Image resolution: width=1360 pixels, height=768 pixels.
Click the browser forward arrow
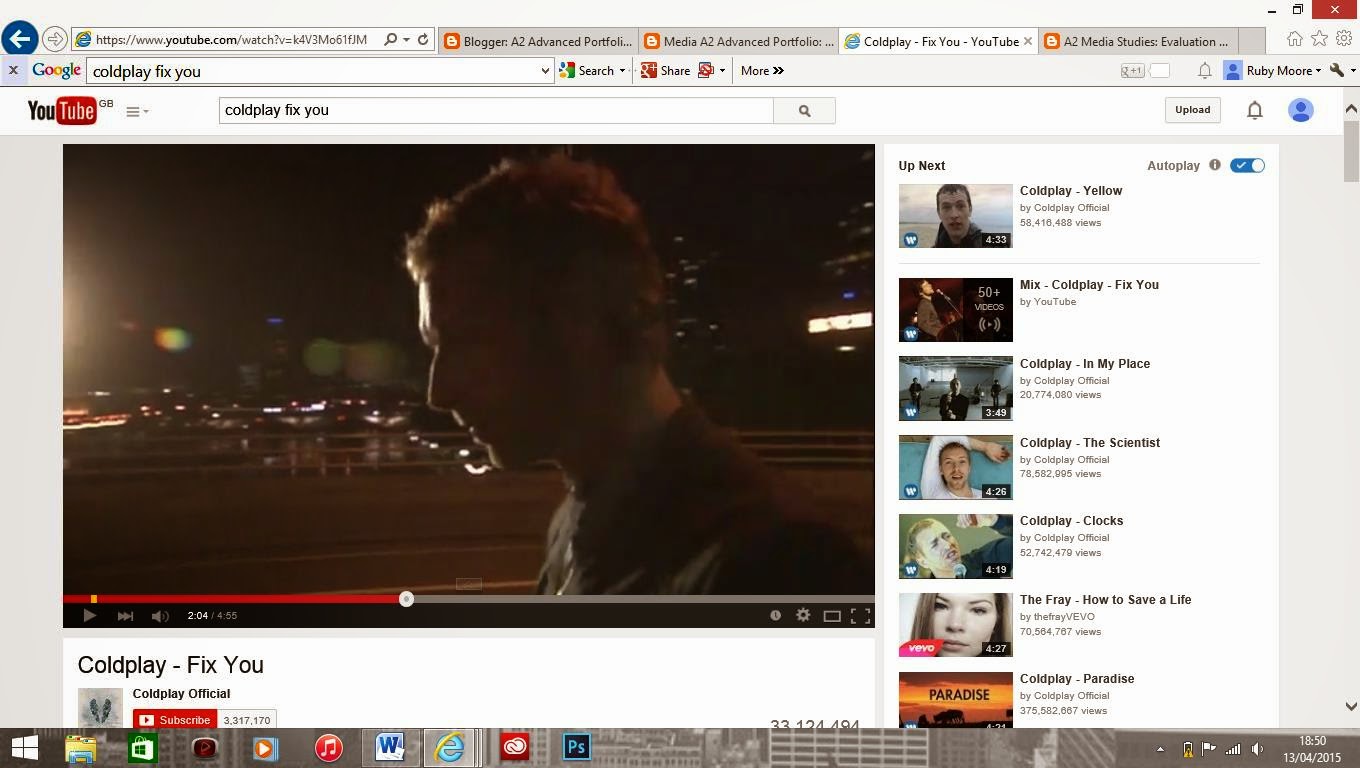[x=55, y=40]
